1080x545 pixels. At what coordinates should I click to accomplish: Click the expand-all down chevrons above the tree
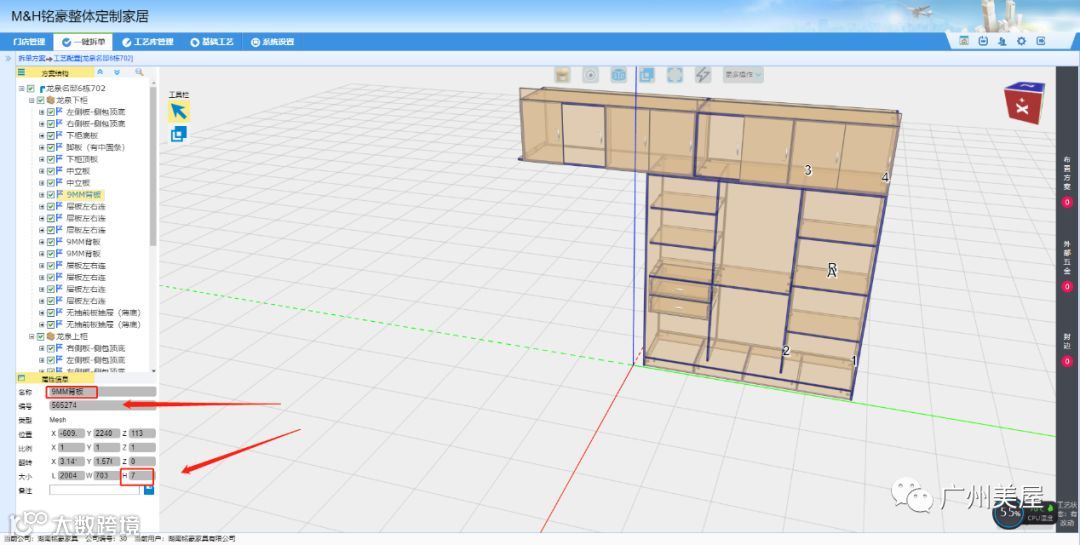coord(117,72)
